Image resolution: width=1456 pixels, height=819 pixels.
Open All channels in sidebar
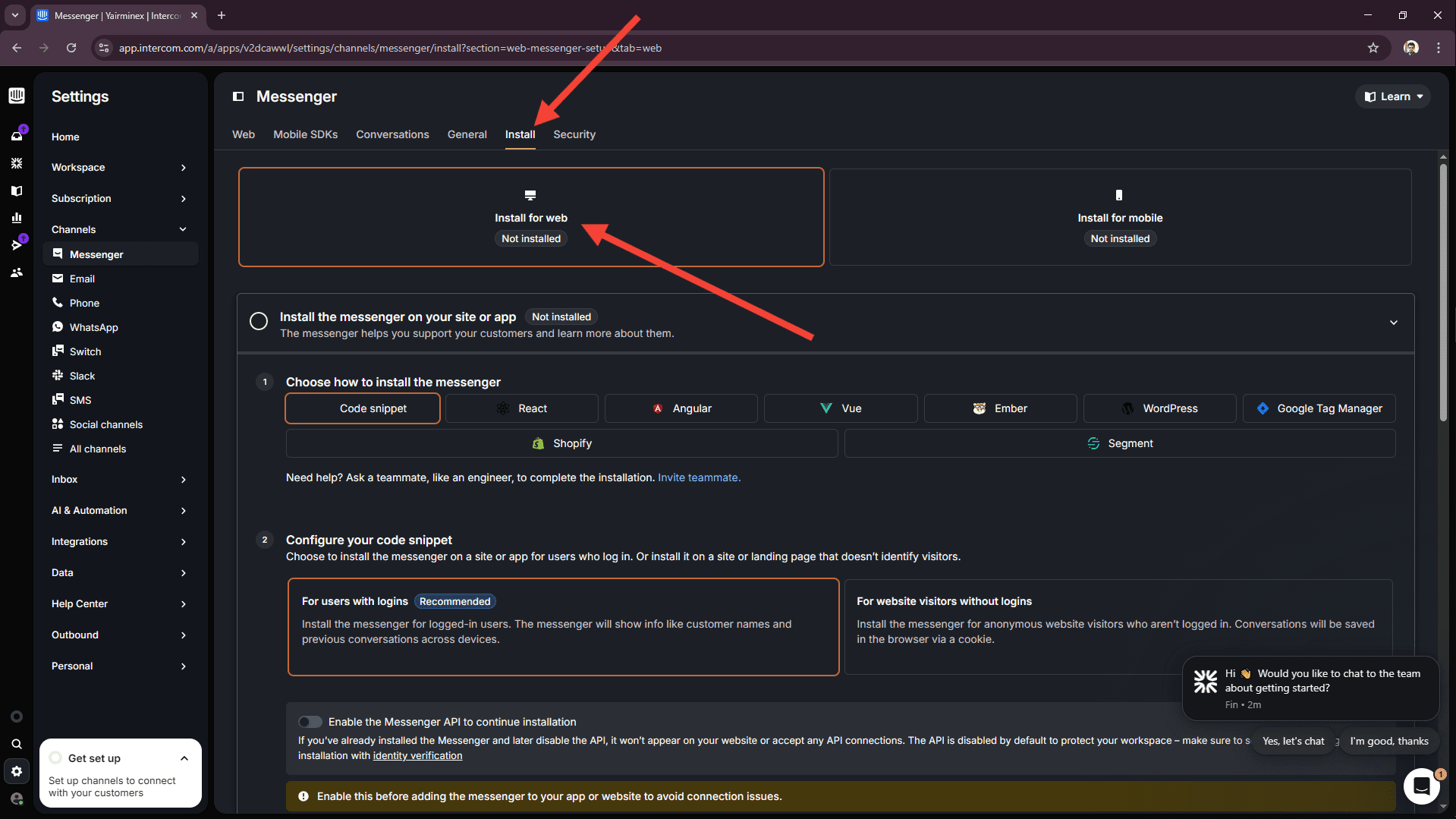(121, 449)
